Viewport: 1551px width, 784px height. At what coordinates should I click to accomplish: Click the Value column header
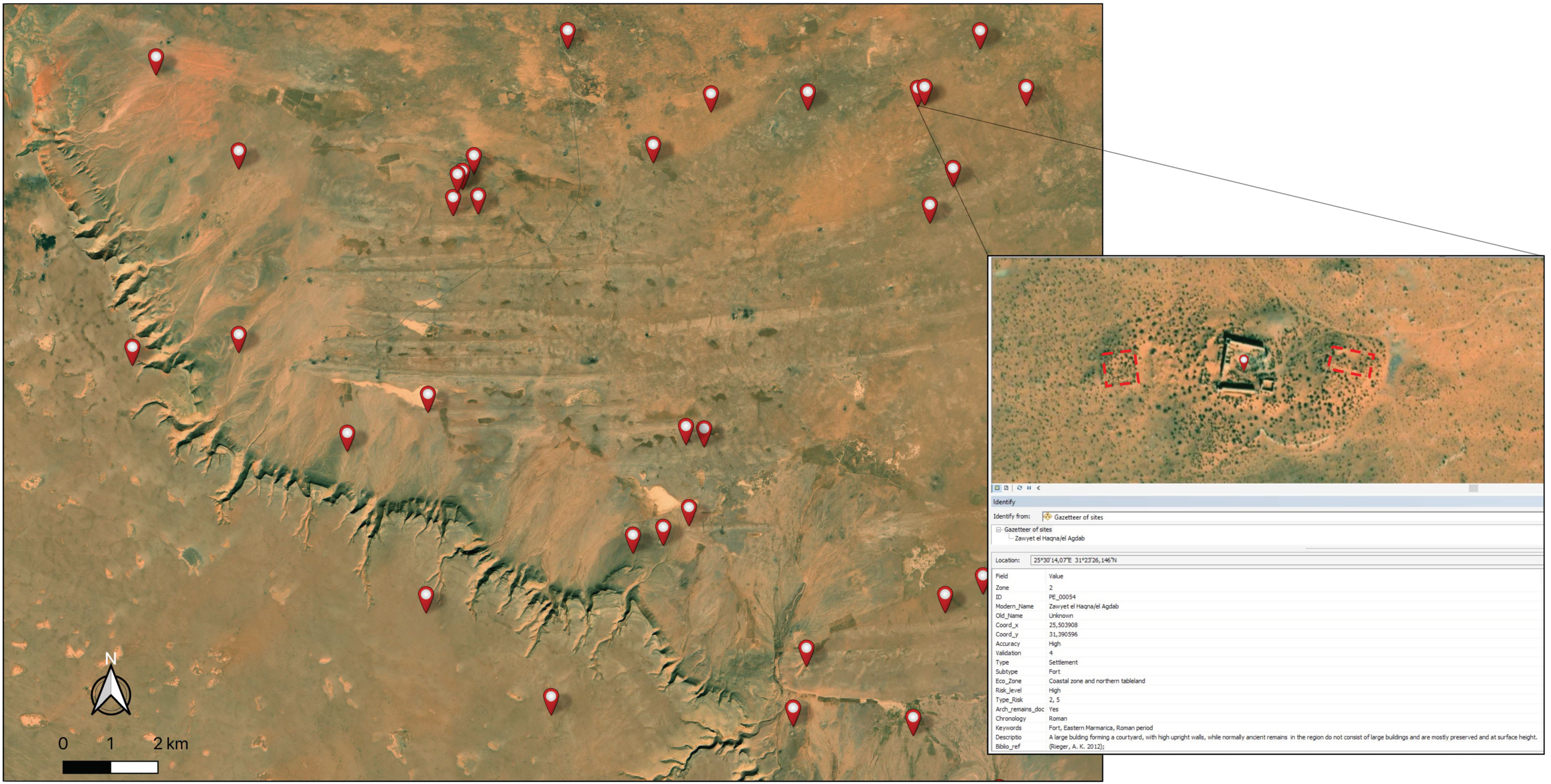(x=1056, y=576)
